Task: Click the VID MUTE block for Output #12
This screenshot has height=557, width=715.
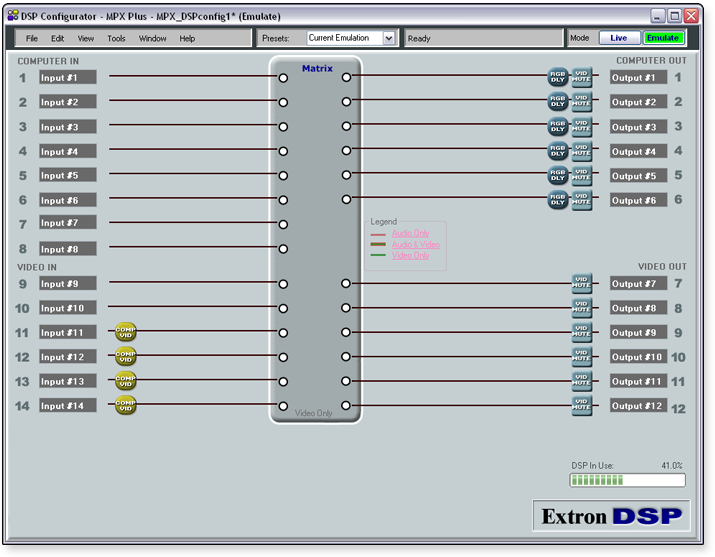Action: [x=582, y=405]
